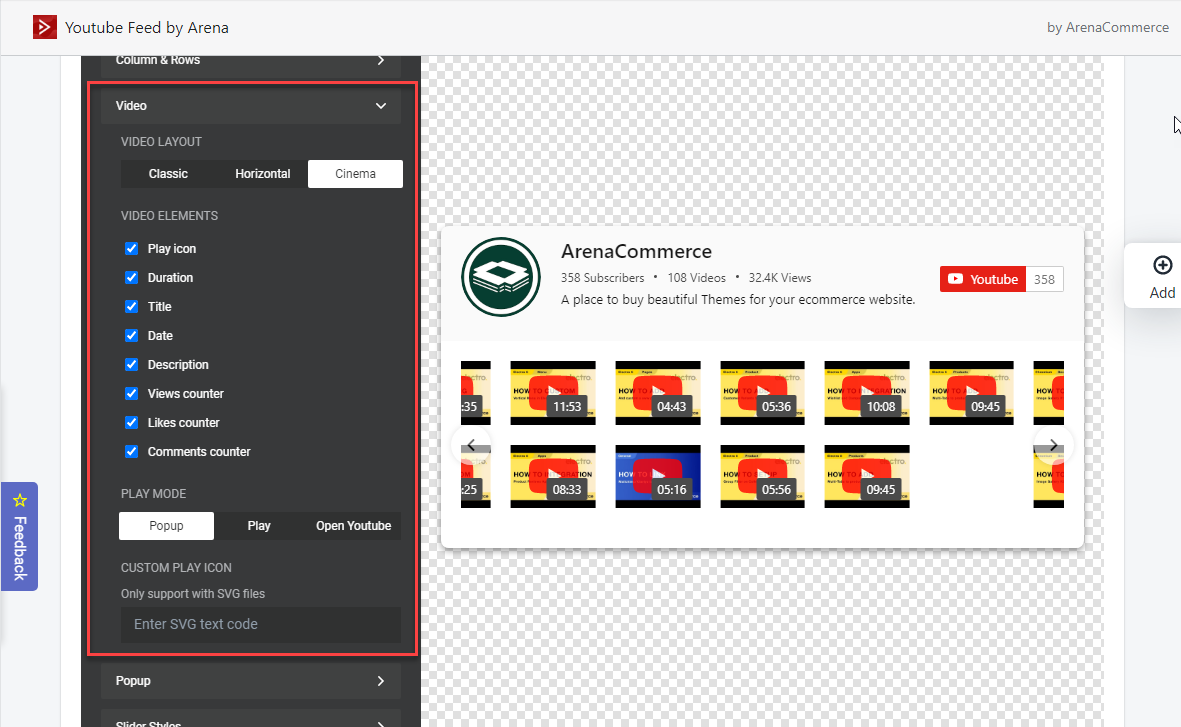Click the 108 Videos stat text
The width and height of the screenshot is (1181, 727).
pyautogui.click(x=697, y=278)
